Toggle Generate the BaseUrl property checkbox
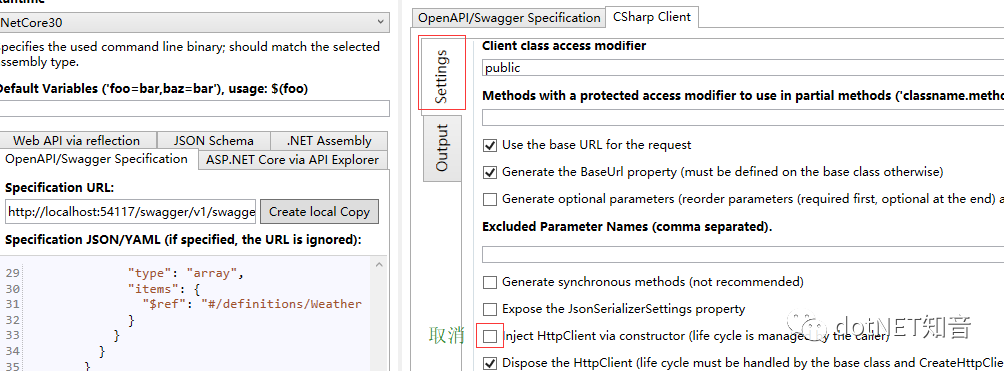This screenshot has height=371, width=1004. (490, 172)
